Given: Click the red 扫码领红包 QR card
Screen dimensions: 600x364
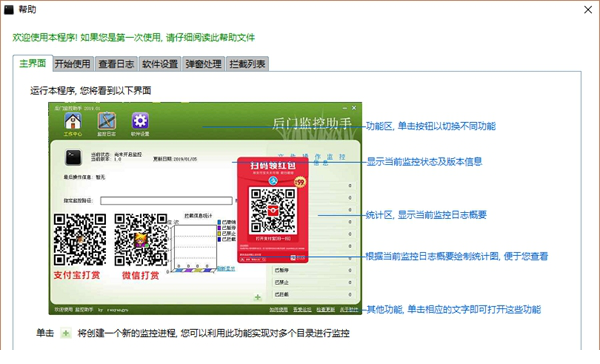Looking at the screenshot, I should pyautogui.click(x=273, y=210).
